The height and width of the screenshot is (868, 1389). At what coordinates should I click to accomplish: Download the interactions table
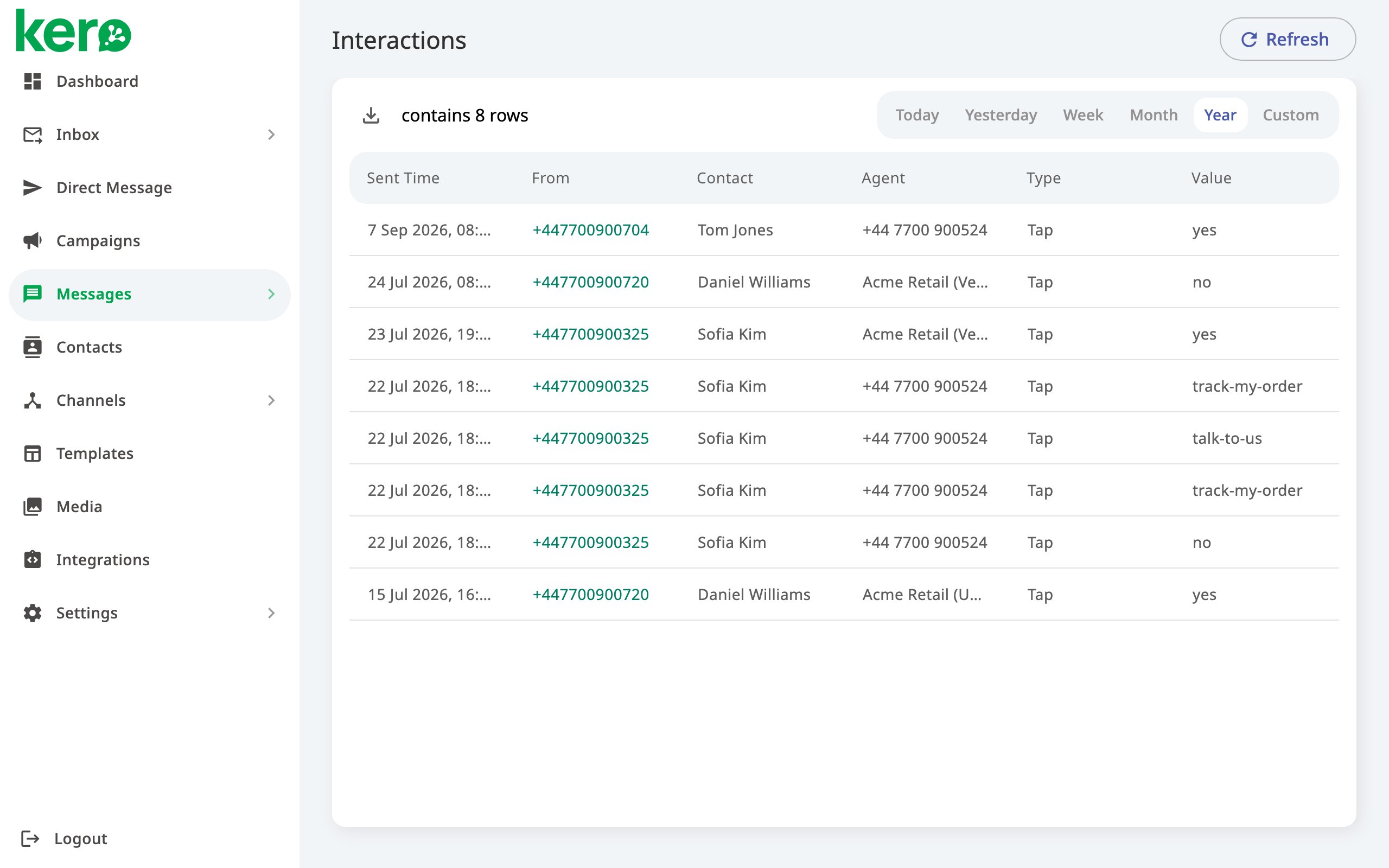[371, 116]
